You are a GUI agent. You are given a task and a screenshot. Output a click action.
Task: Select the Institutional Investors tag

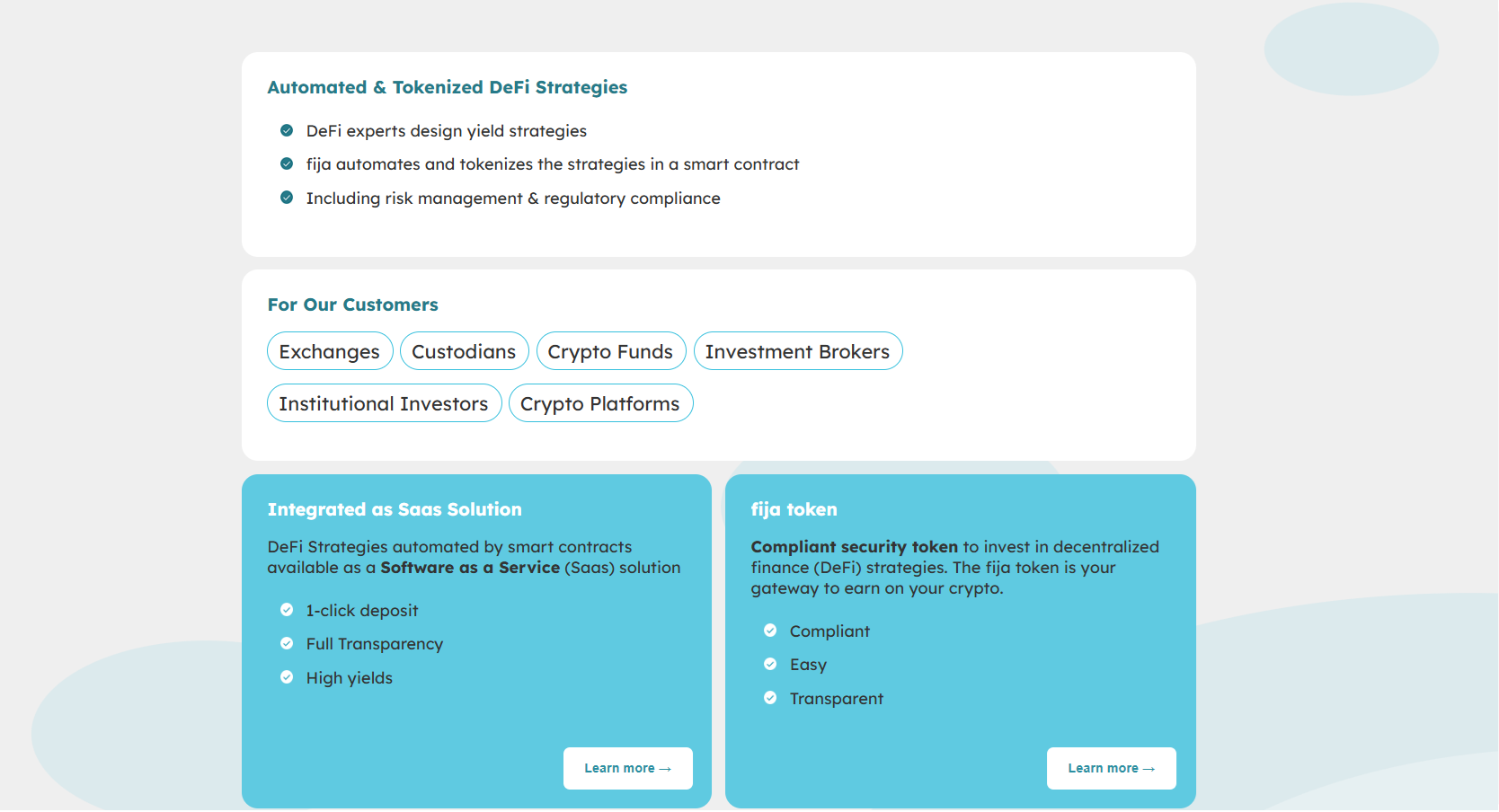[384, 403]
